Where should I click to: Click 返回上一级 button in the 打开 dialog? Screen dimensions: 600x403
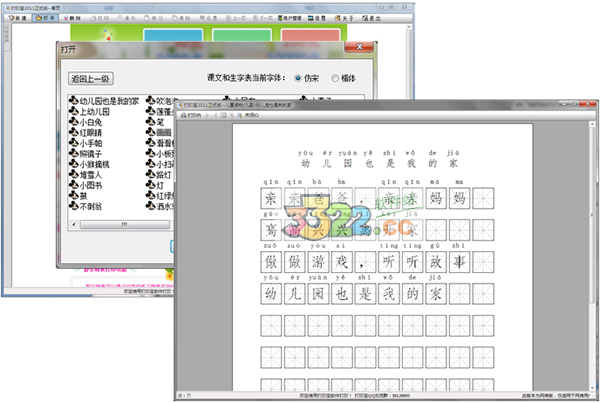click(x=91, y=79)
